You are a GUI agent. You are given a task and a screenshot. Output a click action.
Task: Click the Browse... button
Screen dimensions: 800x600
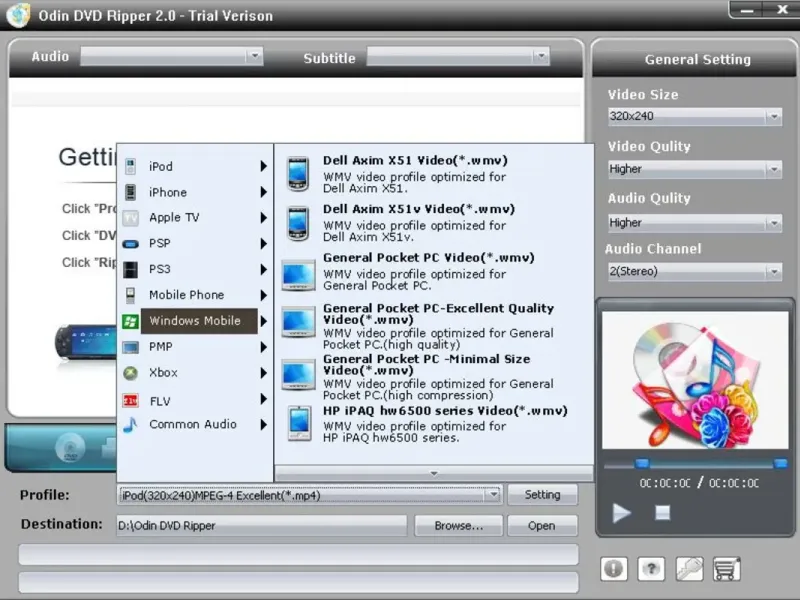point(459,526)
